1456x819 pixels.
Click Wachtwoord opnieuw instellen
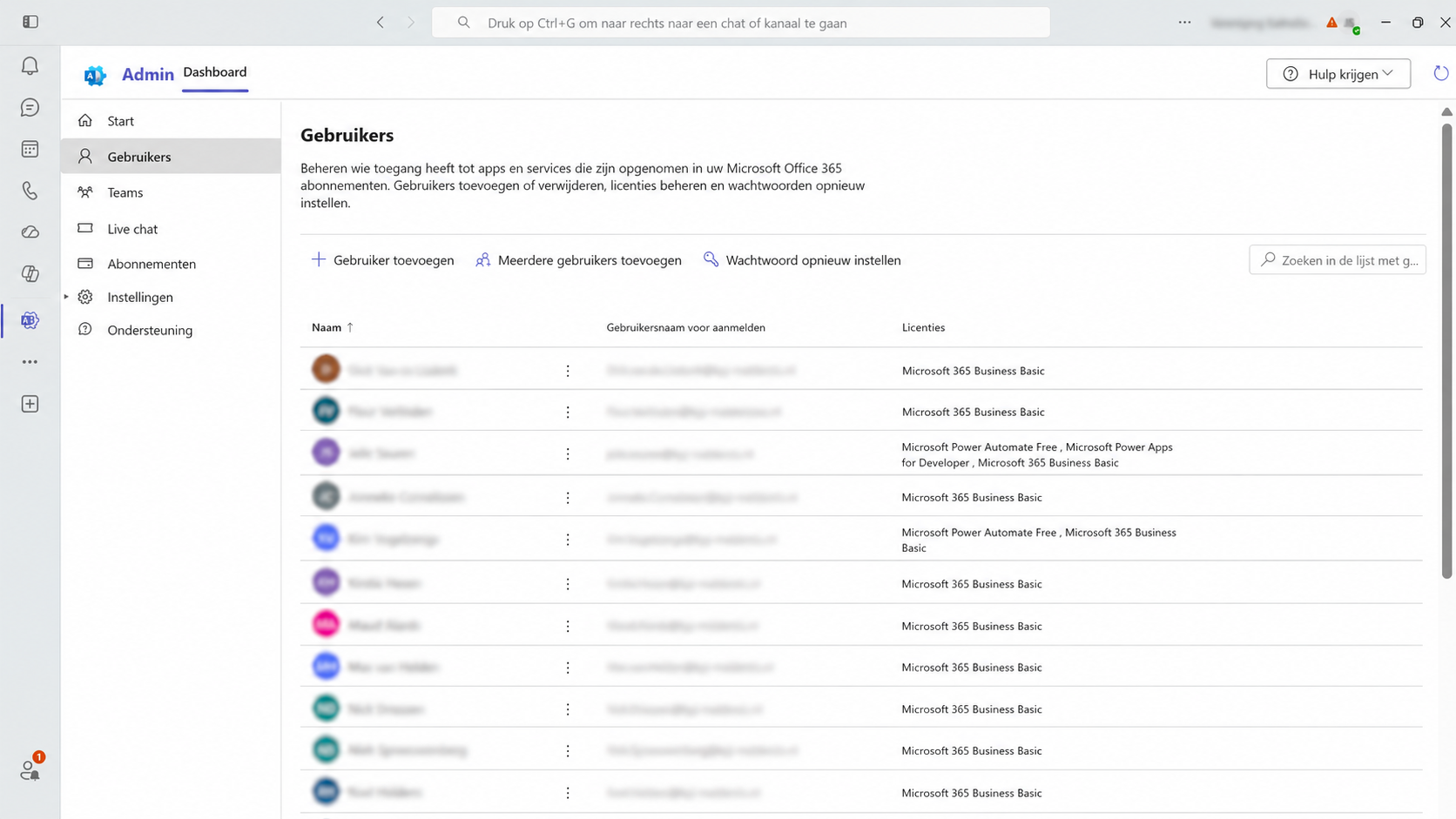tap(802, 260)
